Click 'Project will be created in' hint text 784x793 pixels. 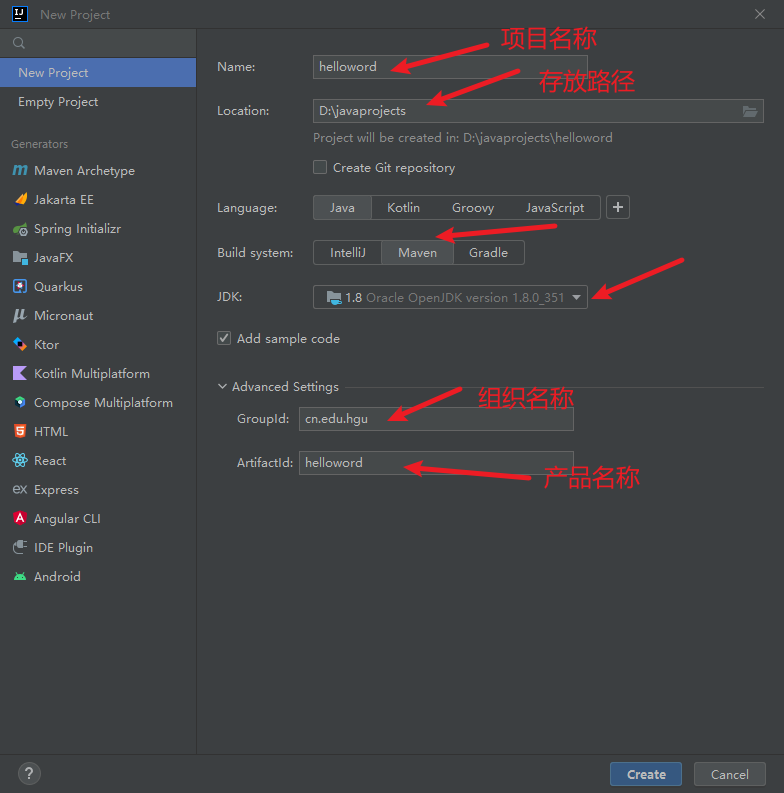click(462, 138)
